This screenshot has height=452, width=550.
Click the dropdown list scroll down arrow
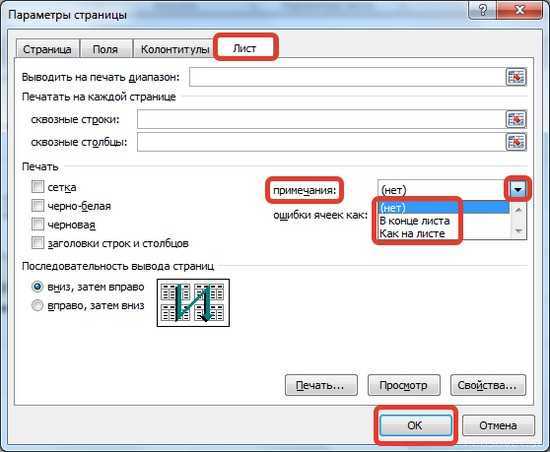coord(518,231)
